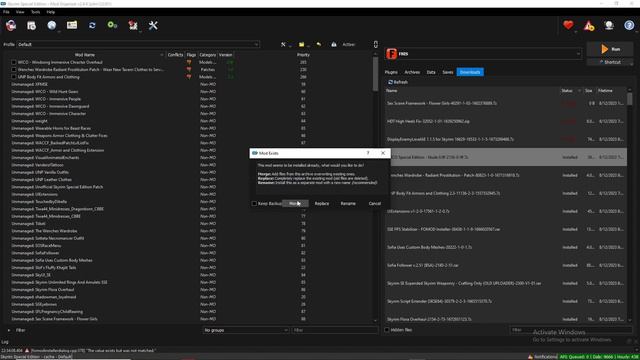Click the Mod Exists dialog help question mark

pyautogui.click(x=368, y=153)
